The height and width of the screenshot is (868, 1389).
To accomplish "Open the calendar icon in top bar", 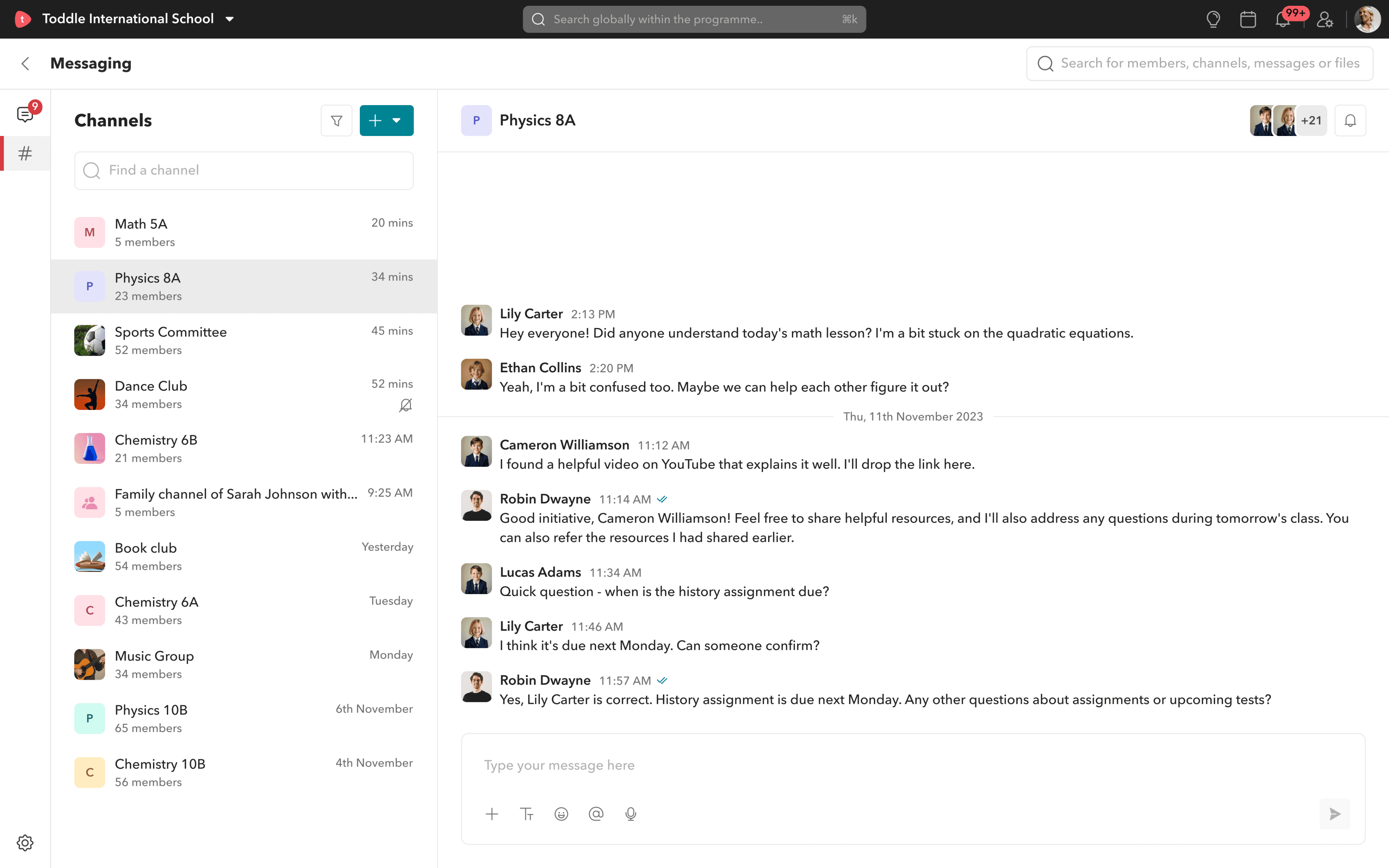I will pyautogui.click(x=1248, y=20).
